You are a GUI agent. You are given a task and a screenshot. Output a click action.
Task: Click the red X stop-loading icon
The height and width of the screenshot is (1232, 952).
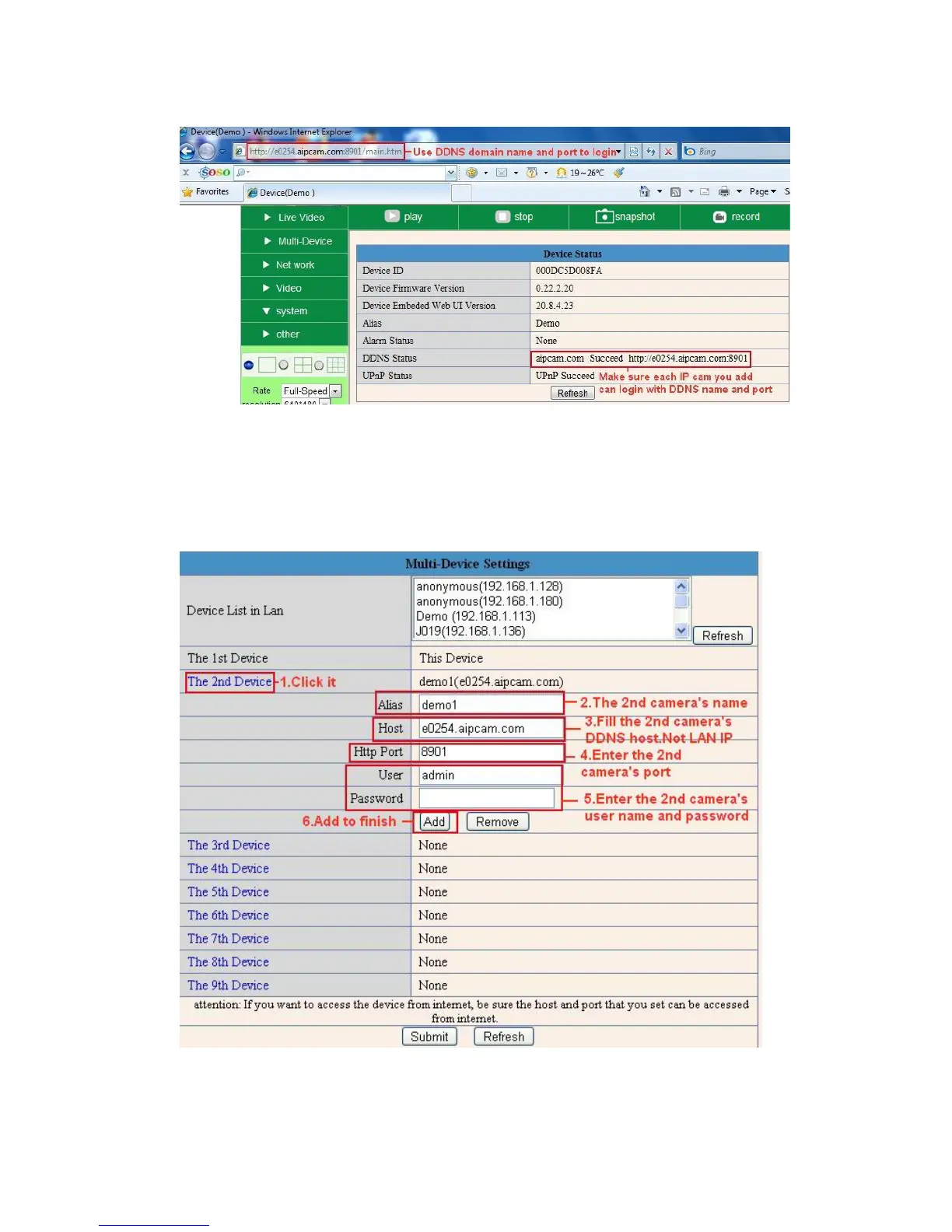(668, 152)
